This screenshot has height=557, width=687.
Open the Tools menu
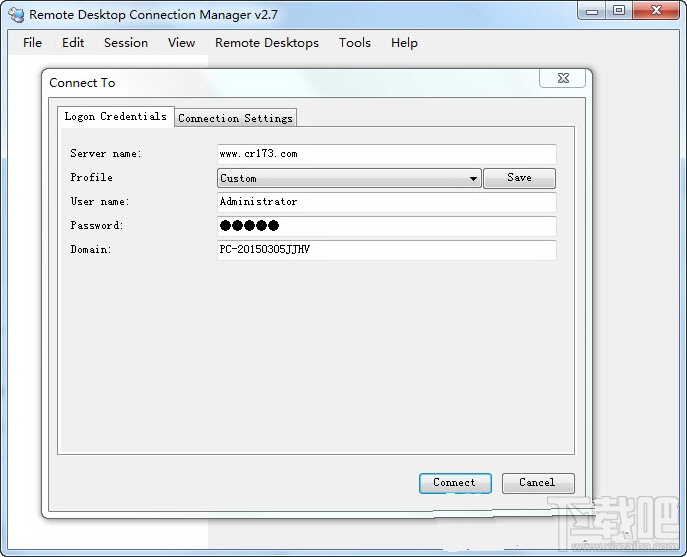355,43
